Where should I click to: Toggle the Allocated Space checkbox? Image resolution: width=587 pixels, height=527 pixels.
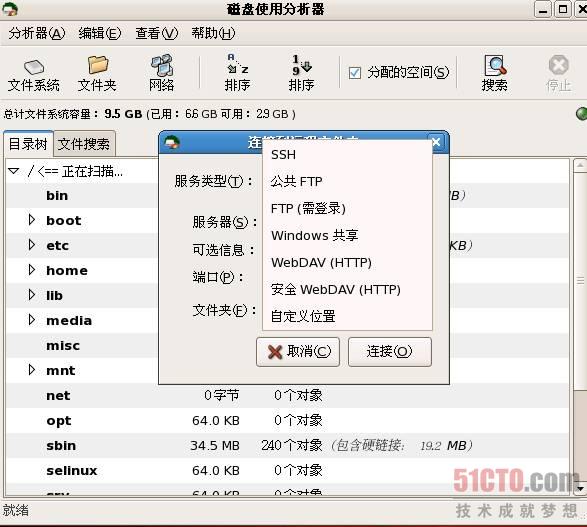(x=355, y=73)
